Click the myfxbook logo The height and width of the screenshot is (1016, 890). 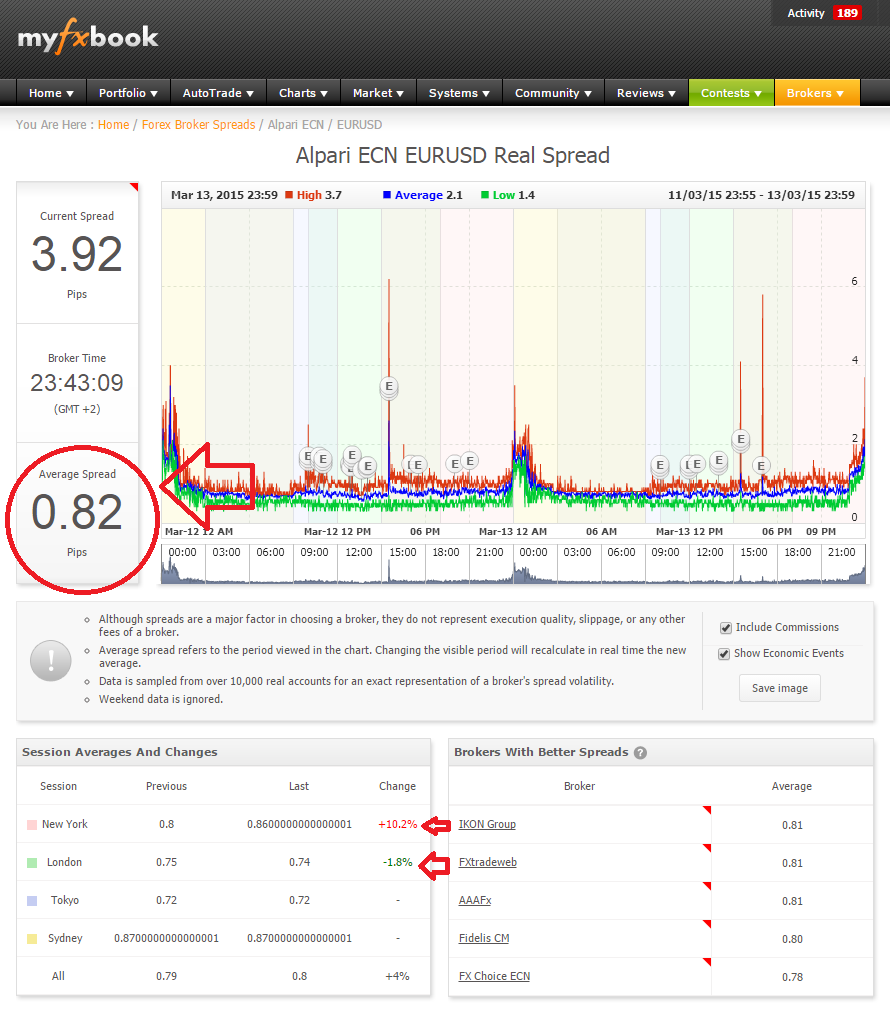pyautogui.click(x=87, y=37)
